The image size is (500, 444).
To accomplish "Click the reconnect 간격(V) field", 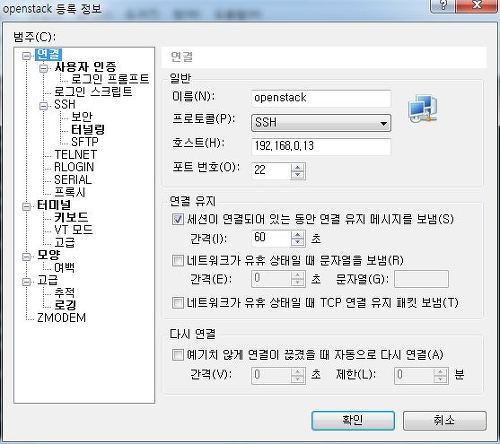I will (271, 375).
